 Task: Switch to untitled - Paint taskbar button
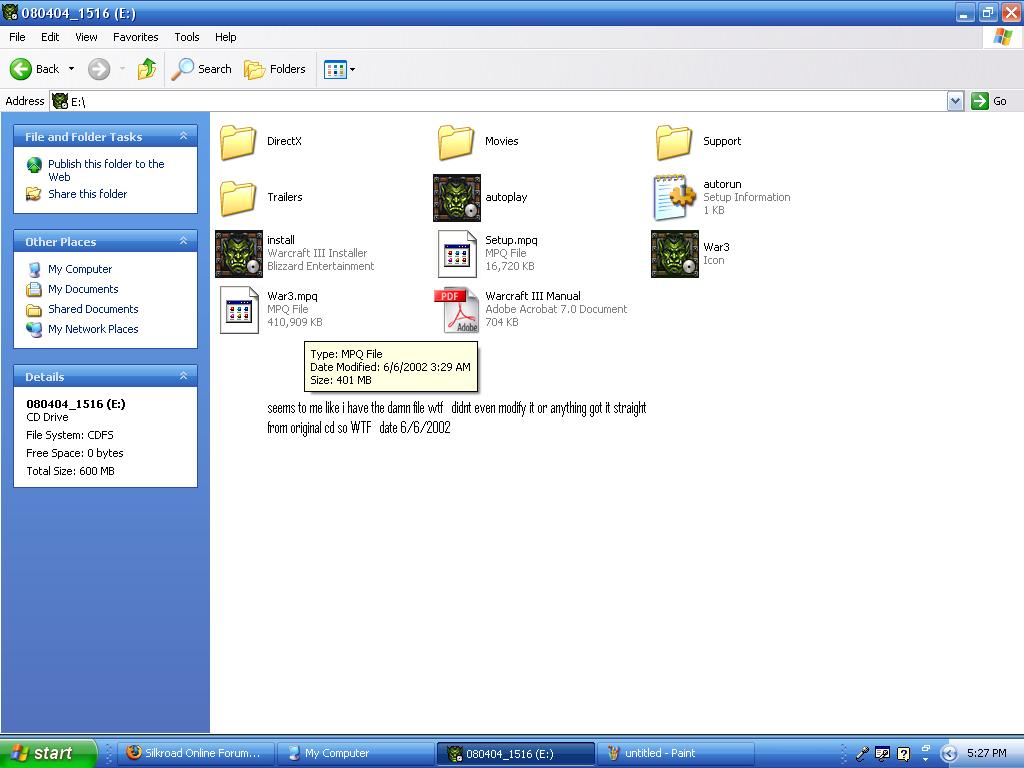pyautogui.click(x=676, y=753)
